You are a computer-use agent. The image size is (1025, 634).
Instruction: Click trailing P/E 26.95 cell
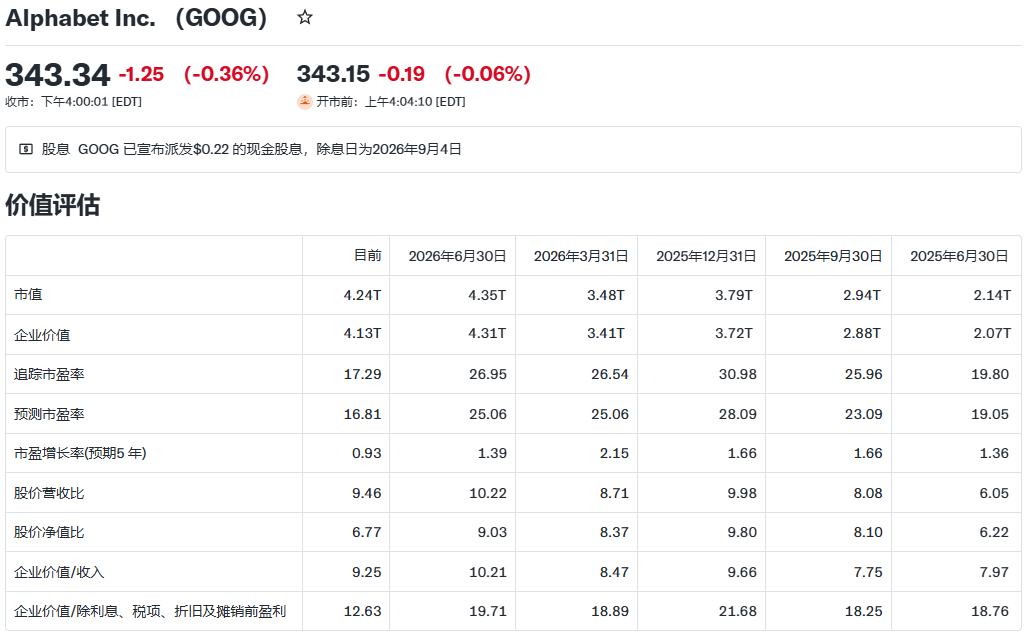[x=488, y=375]
